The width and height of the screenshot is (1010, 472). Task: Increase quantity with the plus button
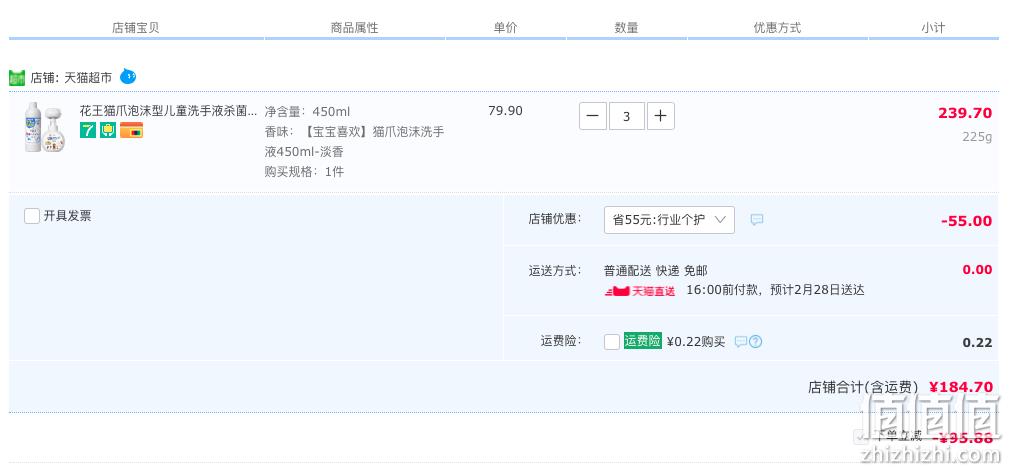coord(660,117)
